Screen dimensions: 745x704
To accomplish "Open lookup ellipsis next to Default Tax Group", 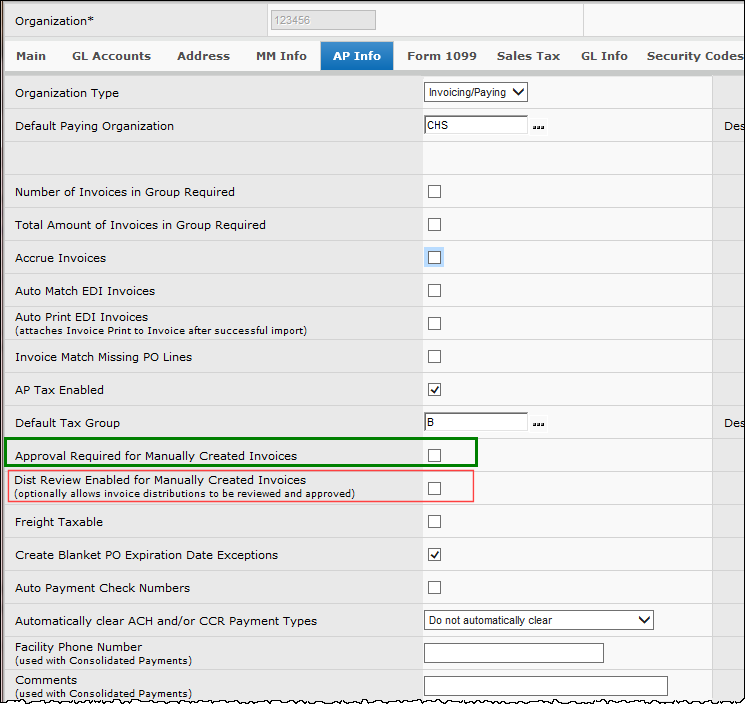I will 539,423.
